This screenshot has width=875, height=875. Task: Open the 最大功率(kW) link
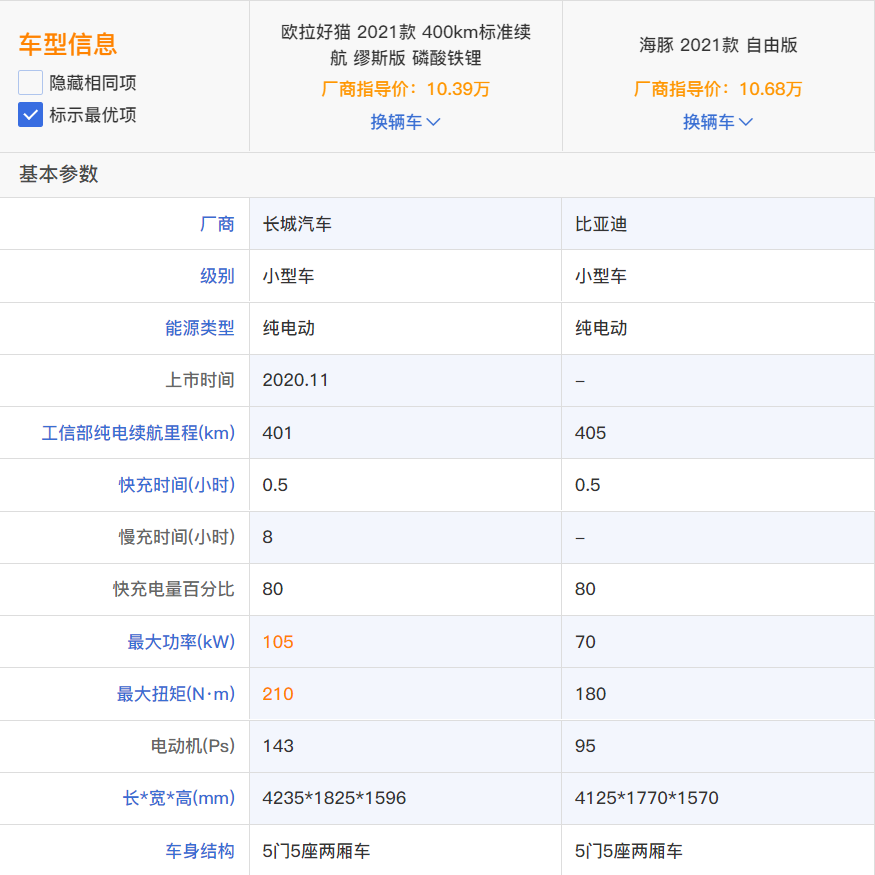[x=181, y=642]
